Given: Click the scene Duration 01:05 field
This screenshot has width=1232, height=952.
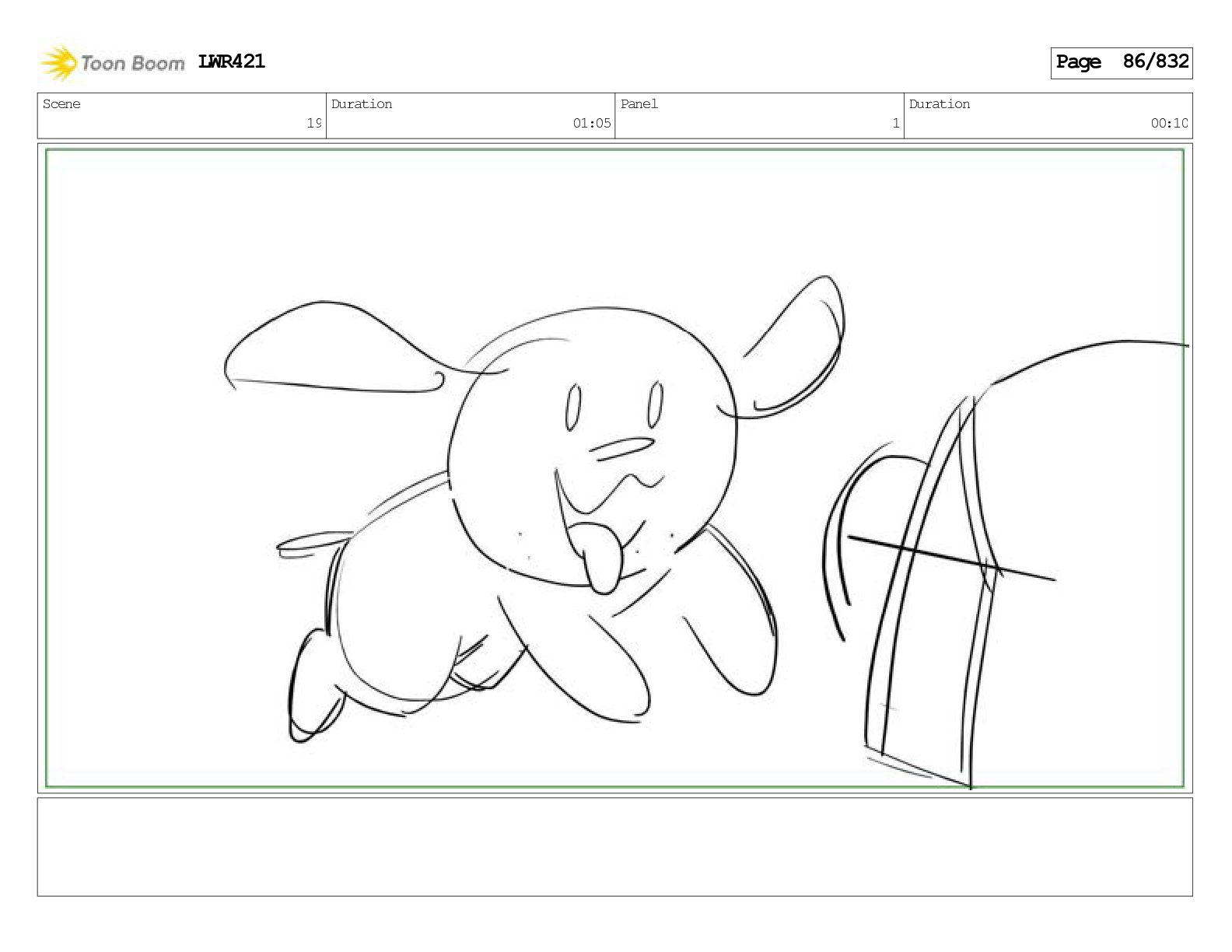Looking at the screenshot, I should click(x=471, y=116).
